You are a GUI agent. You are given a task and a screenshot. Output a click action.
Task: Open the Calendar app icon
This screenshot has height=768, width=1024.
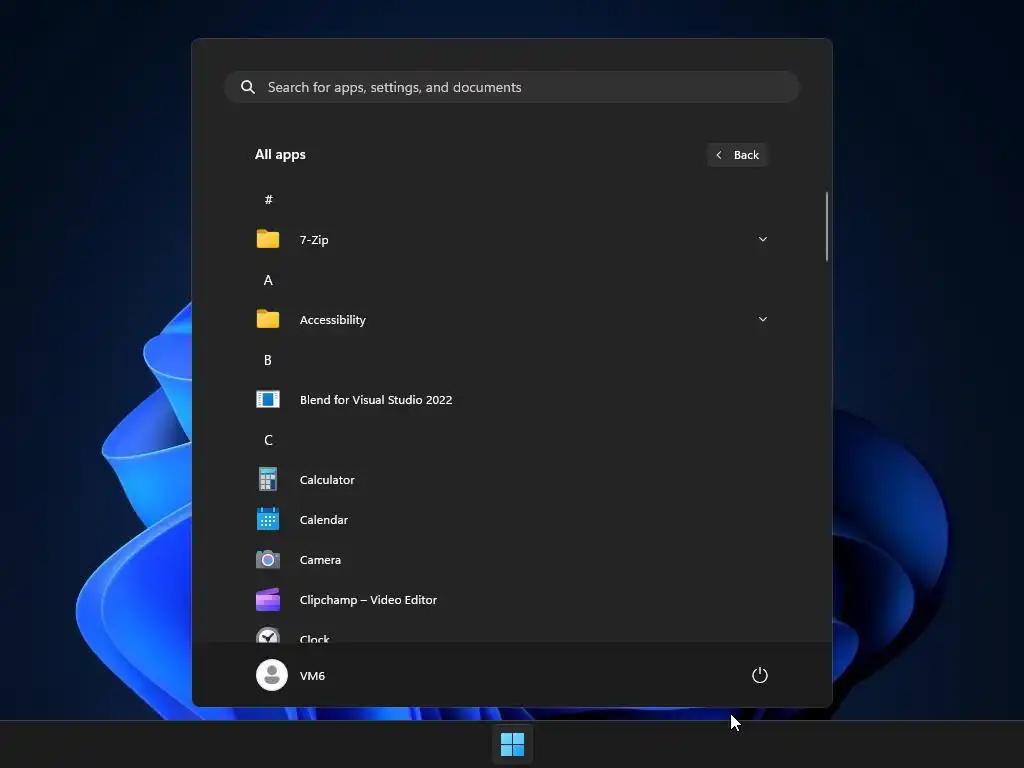coord(268,519)
